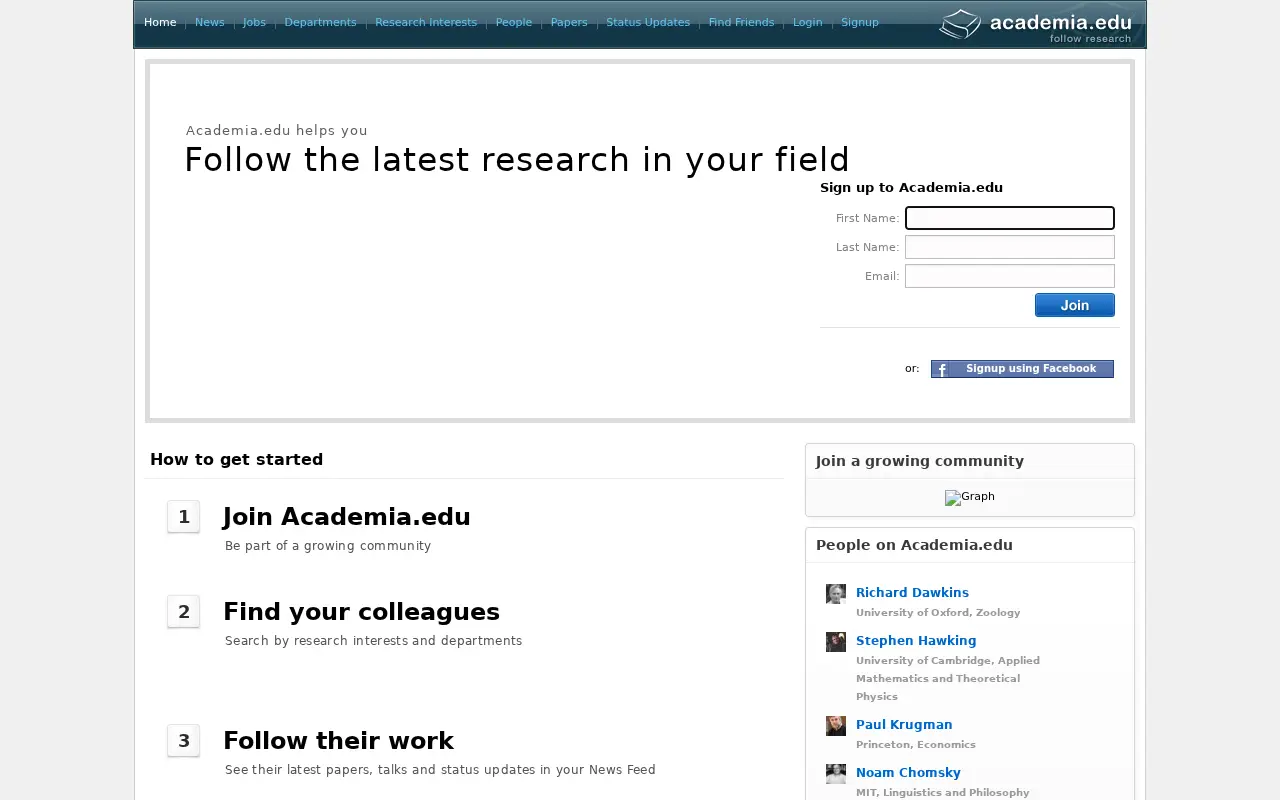Click 'University of Oxford, Zoology' text

coord(938,613)
